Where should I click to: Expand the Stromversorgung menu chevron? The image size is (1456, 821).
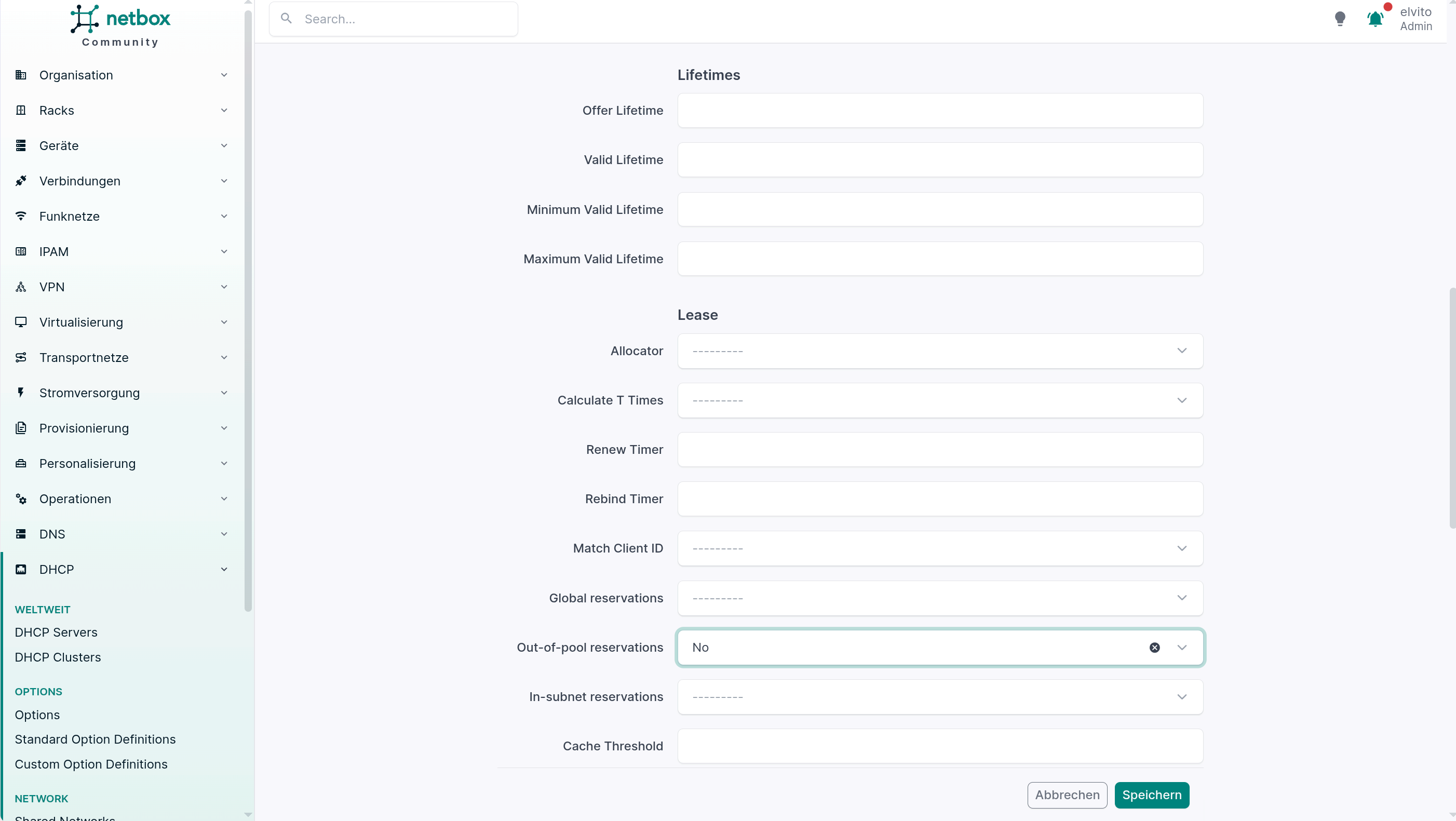[x=224, y=393]
